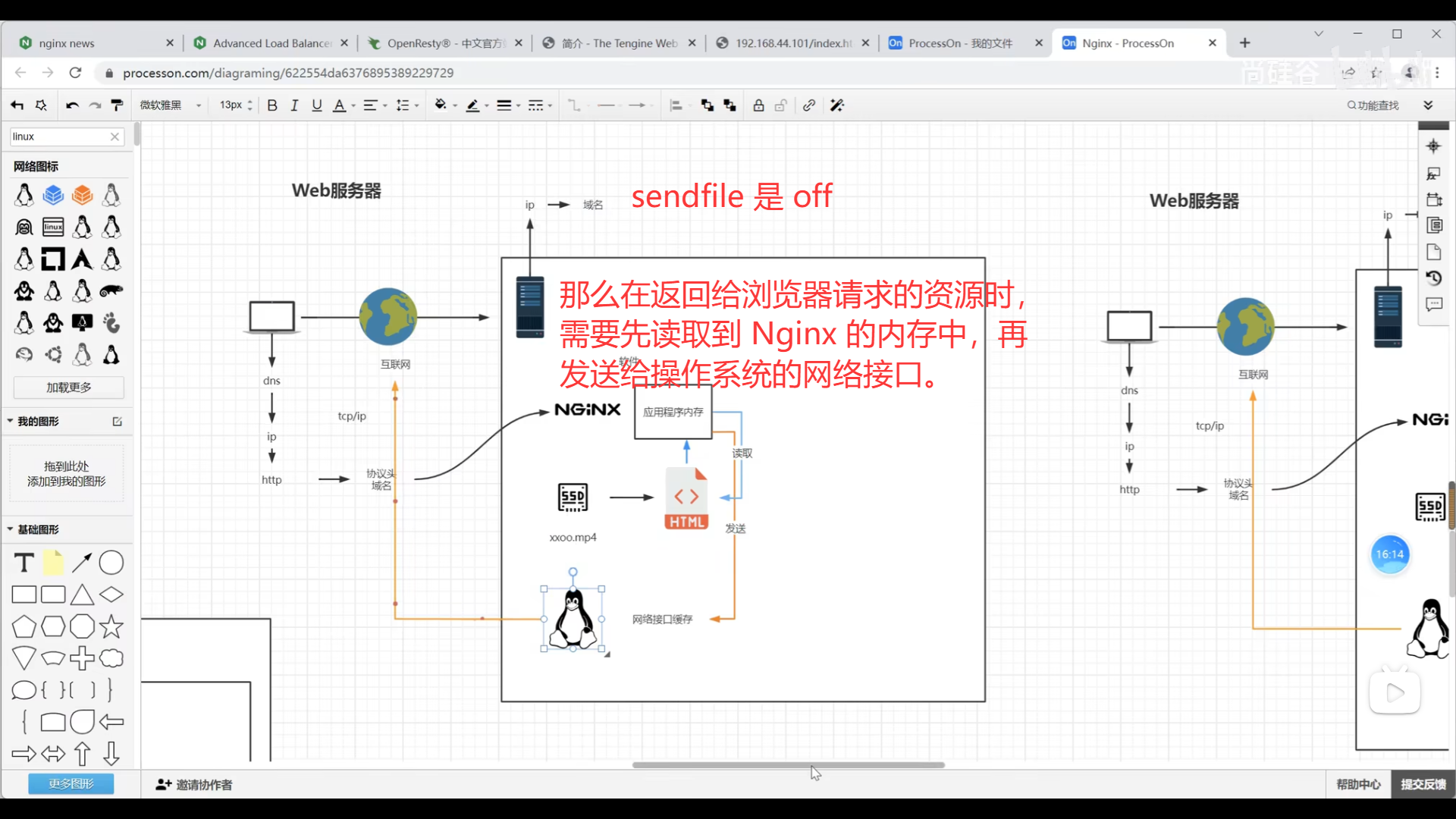1456x819 pixels.
Task: Click the undo arrow icon
Action: [72, 105]
